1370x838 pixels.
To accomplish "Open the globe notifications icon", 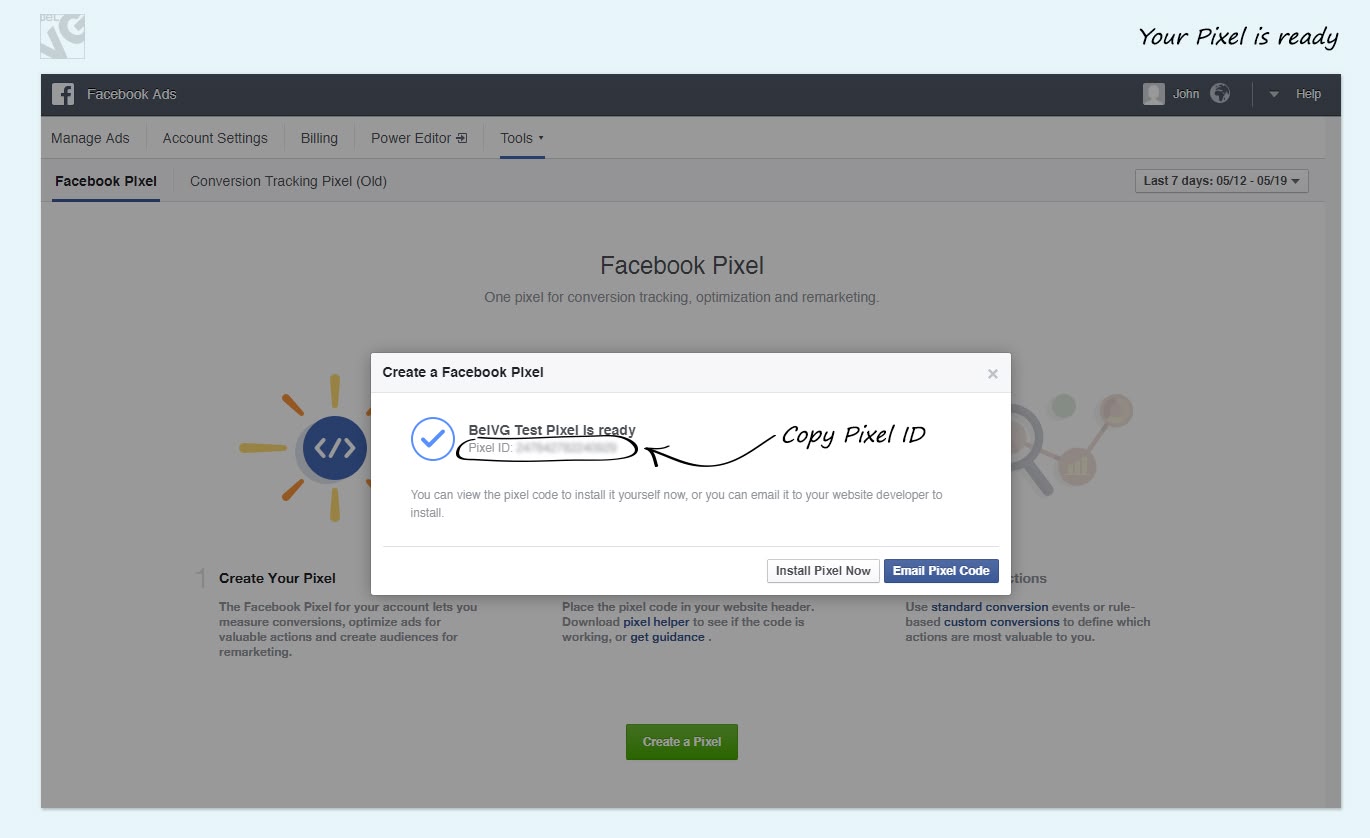I will coord(1219,94).
